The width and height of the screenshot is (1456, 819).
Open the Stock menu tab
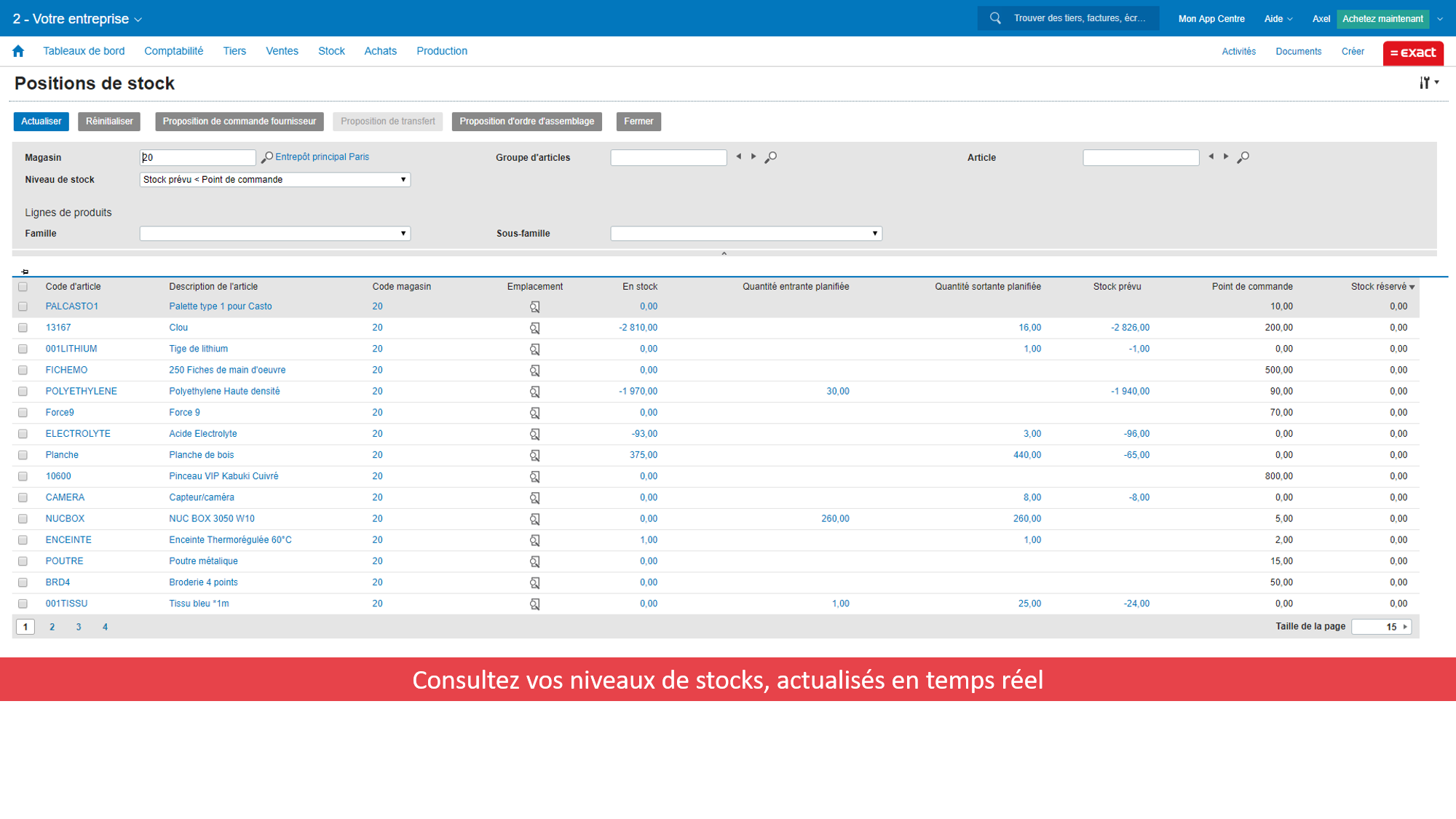tap(331, 51)
